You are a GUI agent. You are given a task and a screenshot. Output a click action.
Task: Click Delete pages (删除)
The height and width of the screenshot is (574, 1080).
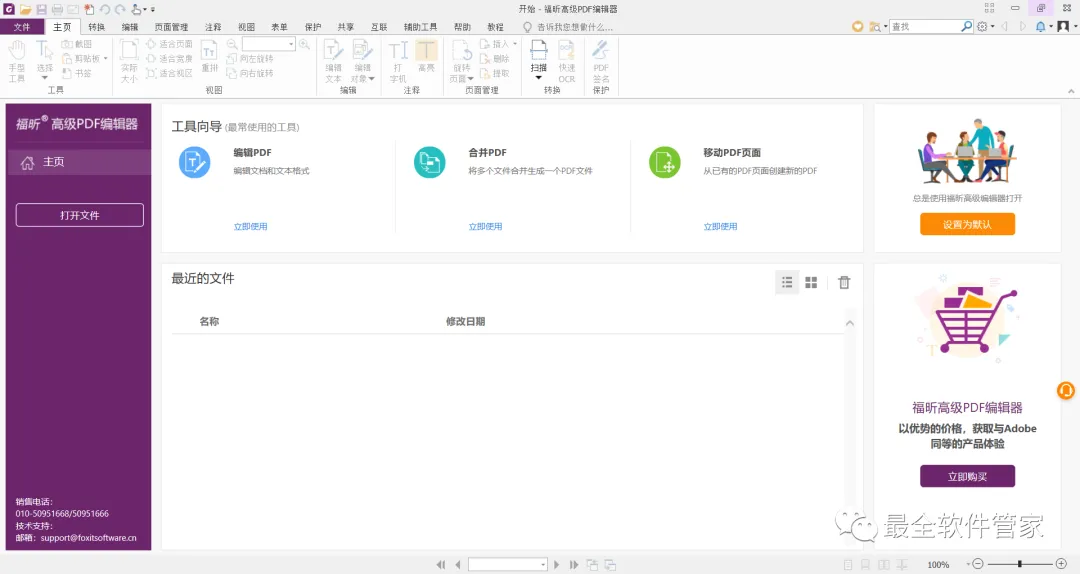495,59
